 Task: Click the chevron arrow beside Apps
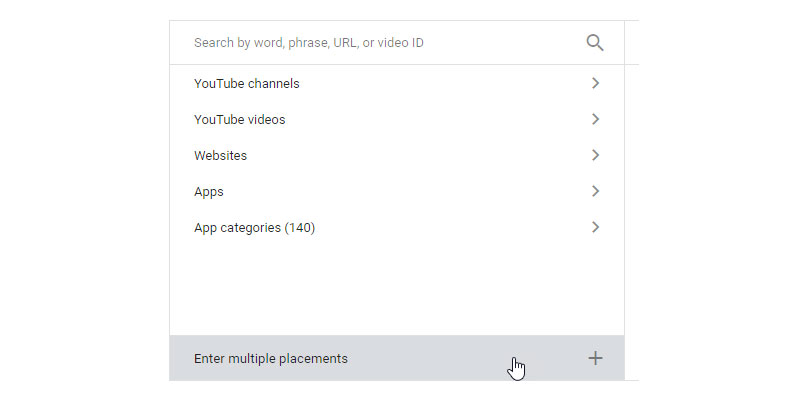pyautogui.click(x=595, y=192)
